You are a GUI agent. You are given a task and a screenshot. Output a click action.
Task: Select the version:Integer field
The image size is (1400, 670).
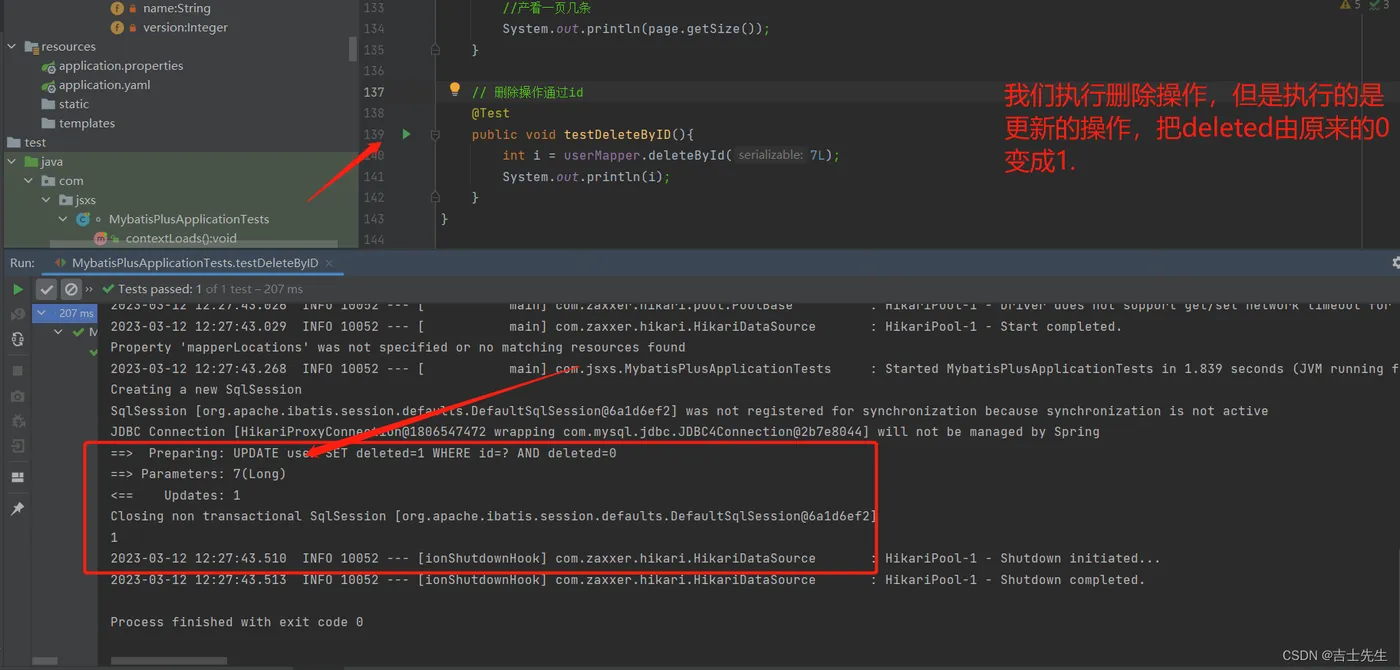pos(185,28)
